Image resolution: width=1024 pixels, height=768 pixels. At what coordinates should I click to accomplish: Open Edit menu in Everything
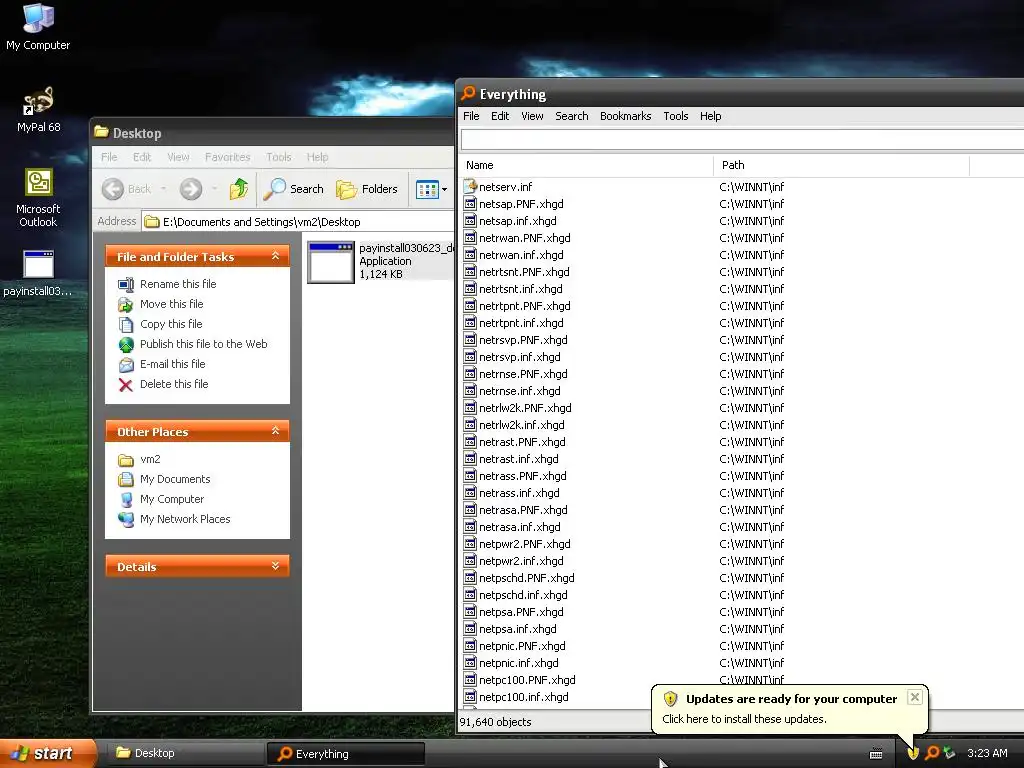point(500,116)
